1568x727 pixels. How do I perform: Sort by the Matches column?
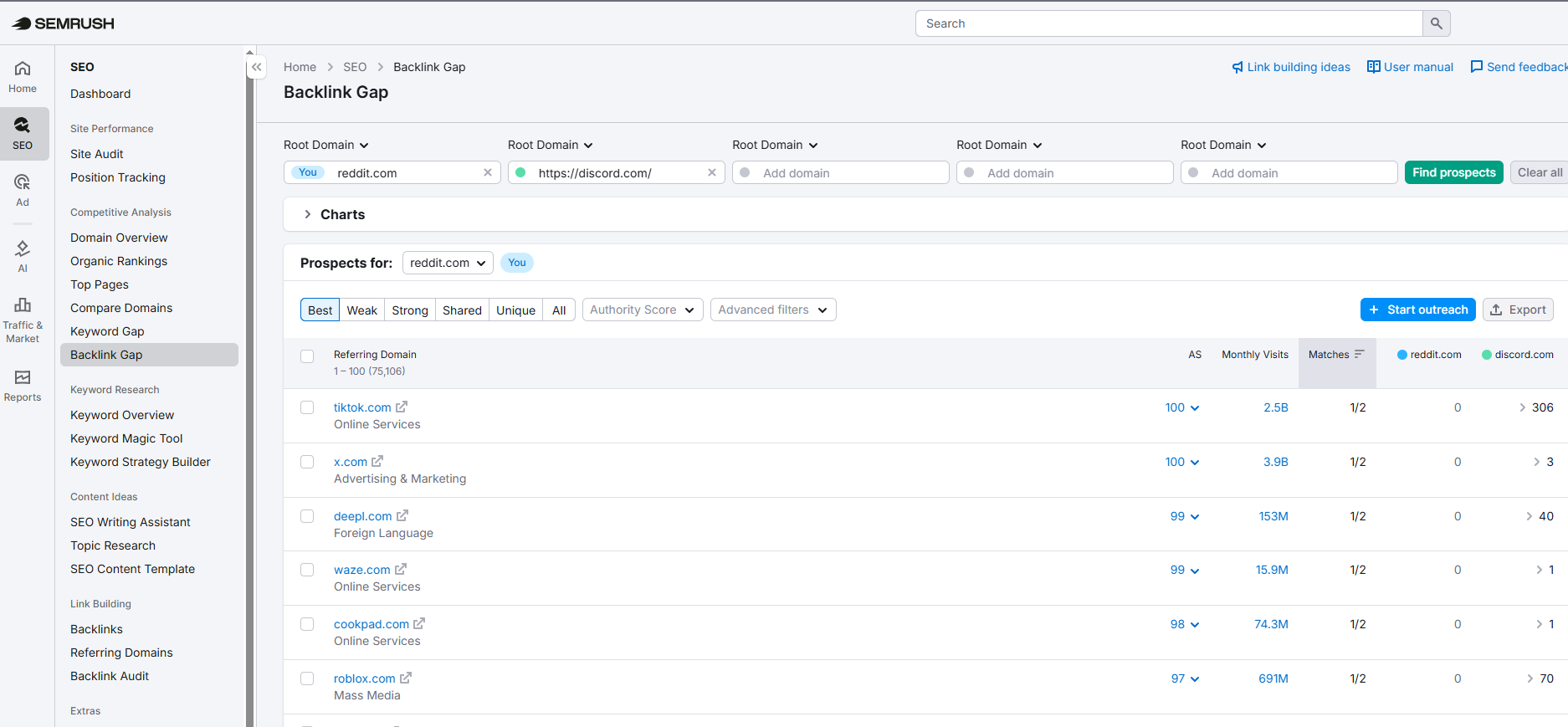[x=1336, y=355]
